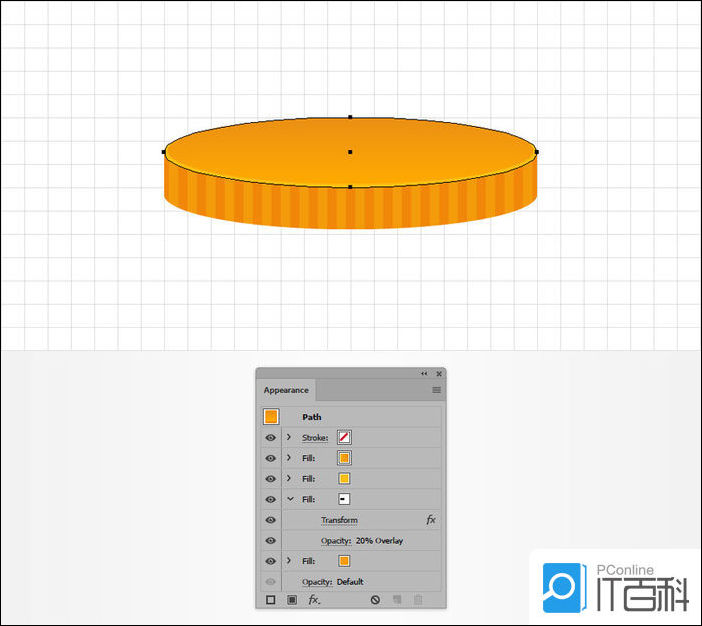Viewport: 702px width, 626px height.
Task: Open the Stroke none swatch
Action: (344, 437)
